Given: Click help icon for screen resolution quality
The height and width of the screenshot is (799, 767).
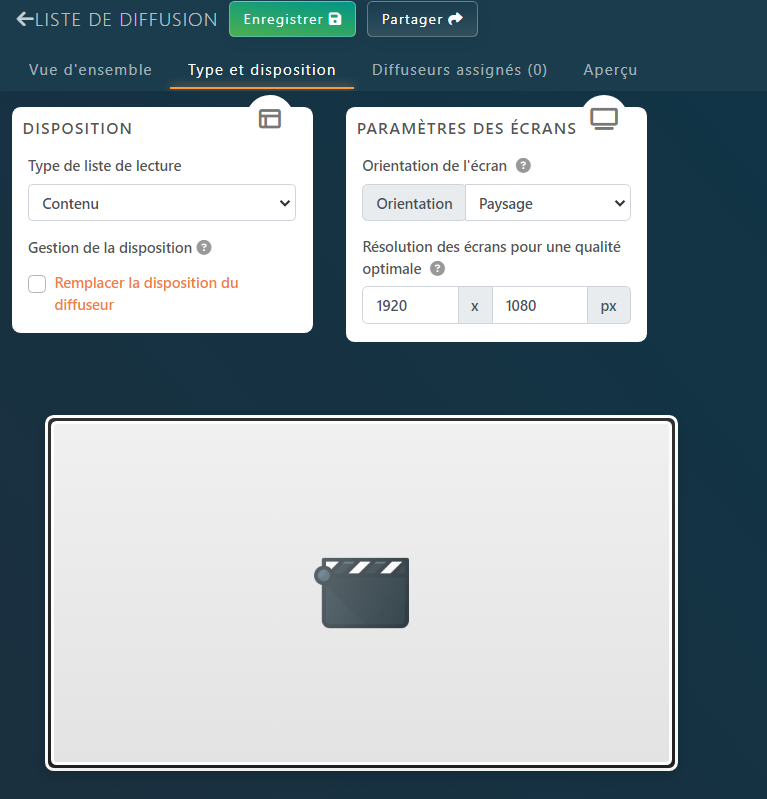Looking at the screenshot, I should click(x=437, y=269).
